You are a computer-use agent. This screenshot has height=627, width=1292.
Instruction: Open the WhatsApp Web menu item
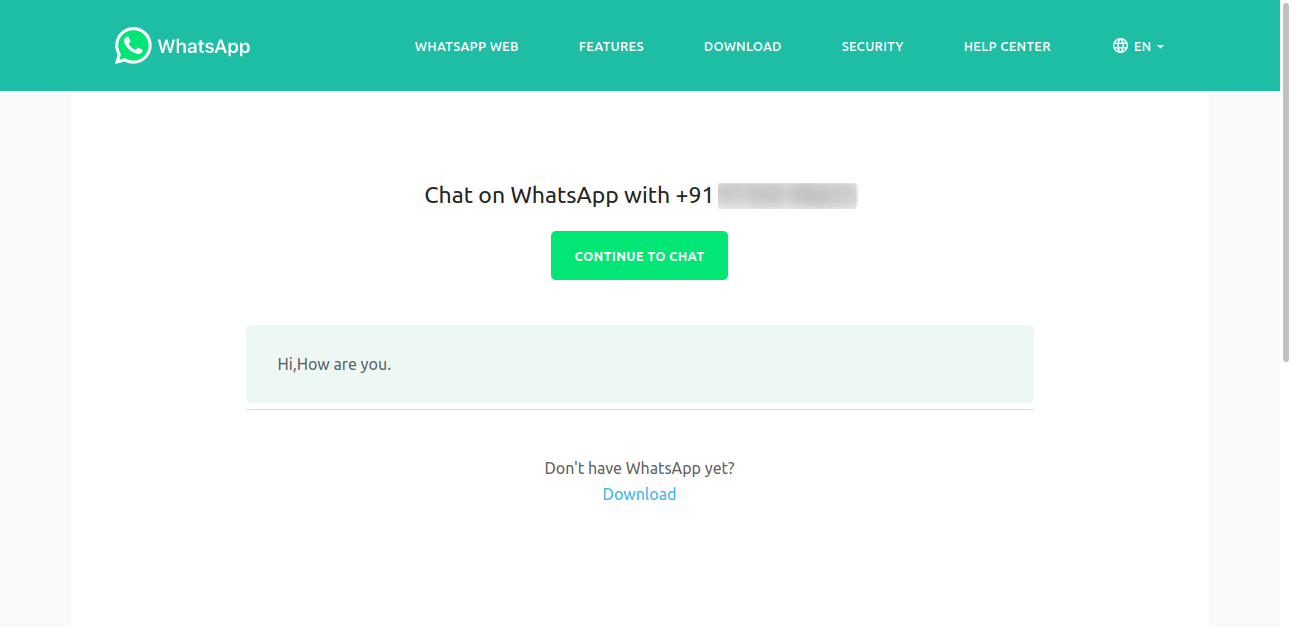click(467, 46)
